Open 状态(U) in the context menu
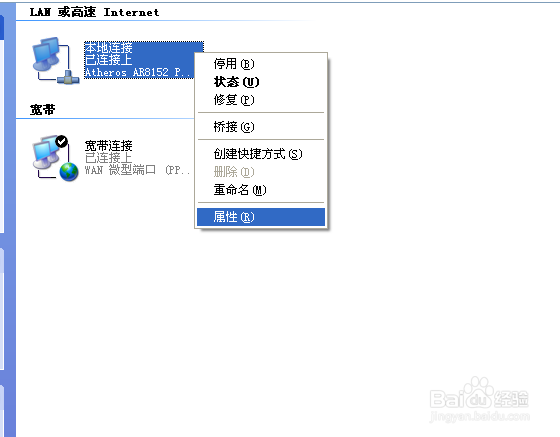 coord(261,82)
